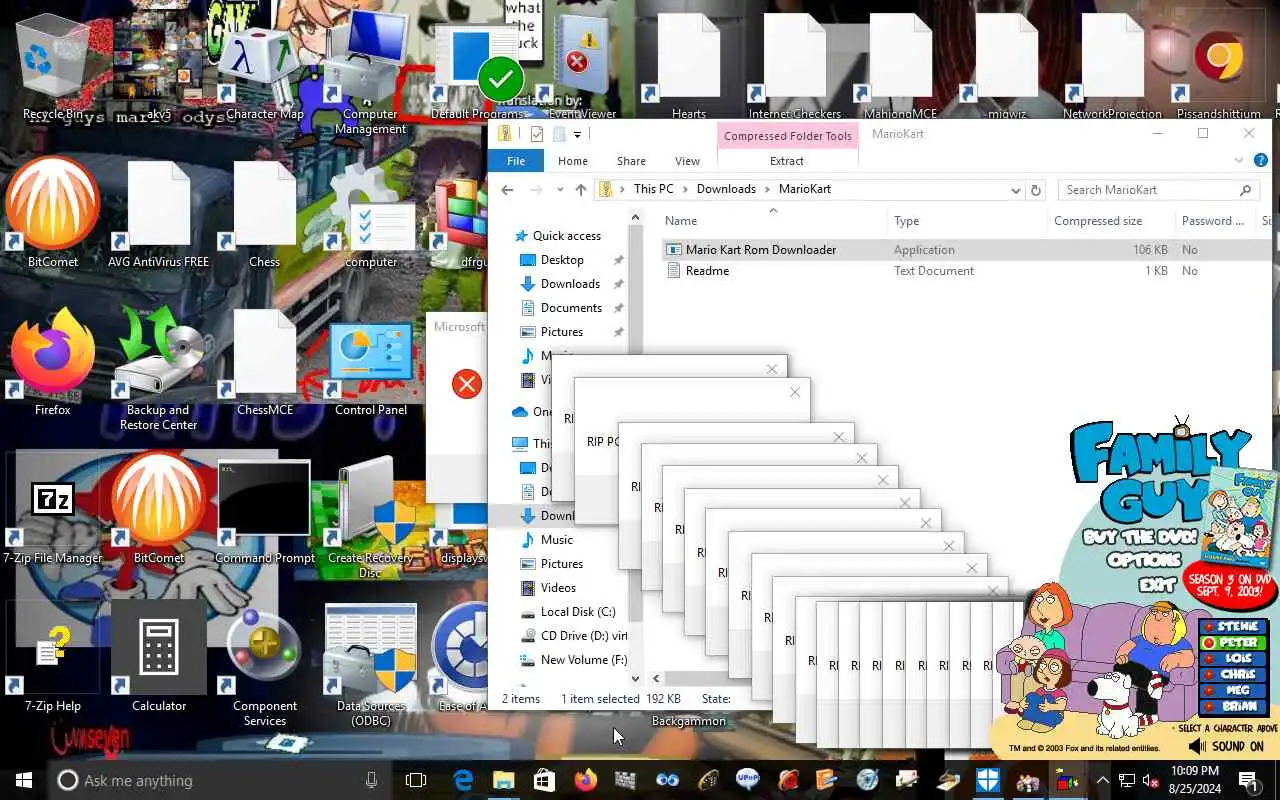The height and width of the screenshot is (800, 1280).
Task: Select the Internet Checkers desktop icon
Action: click(x=795, y=68)
